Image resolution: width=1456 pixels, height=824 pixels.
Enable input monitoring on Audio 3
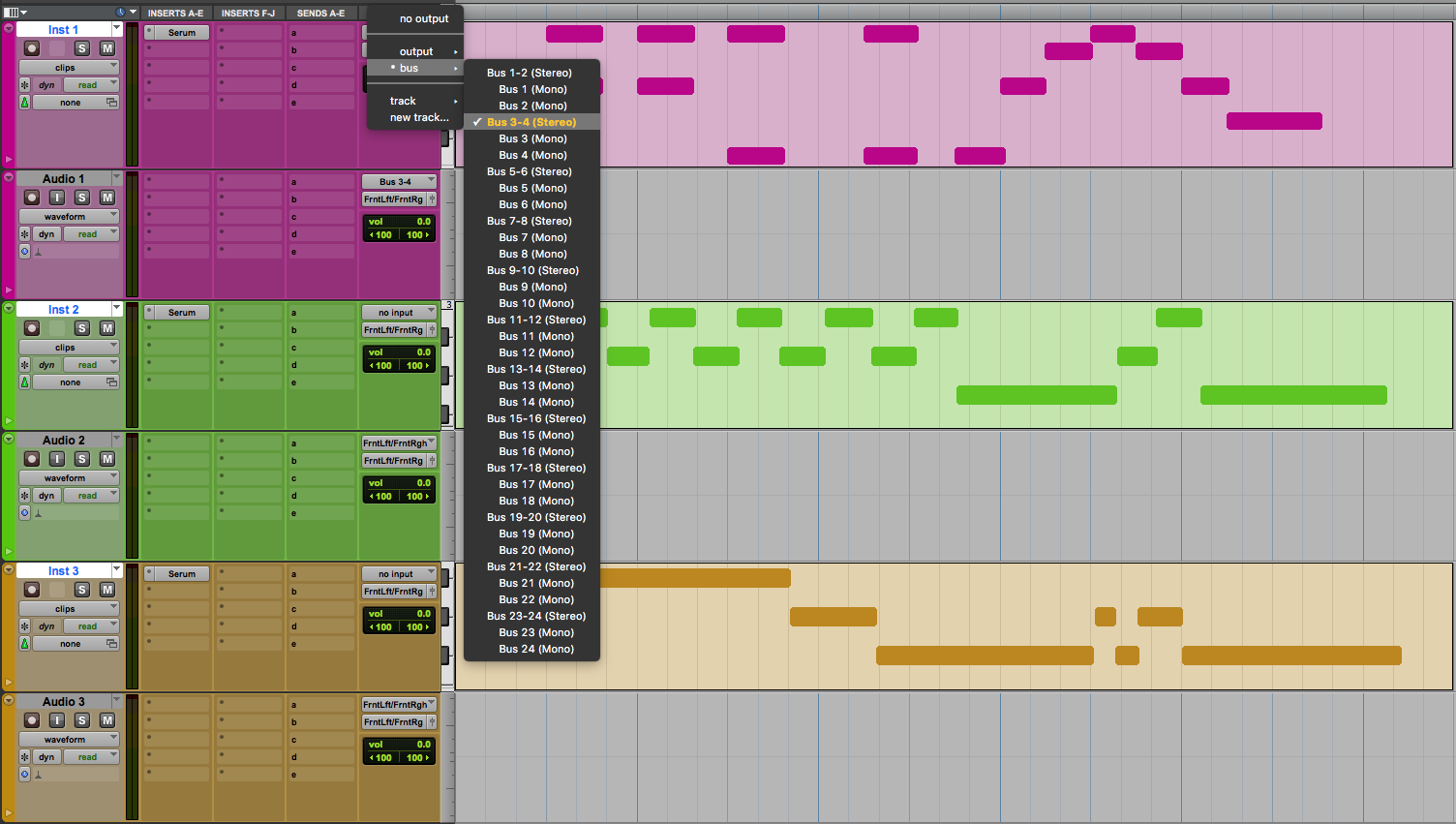click(57, 720)
